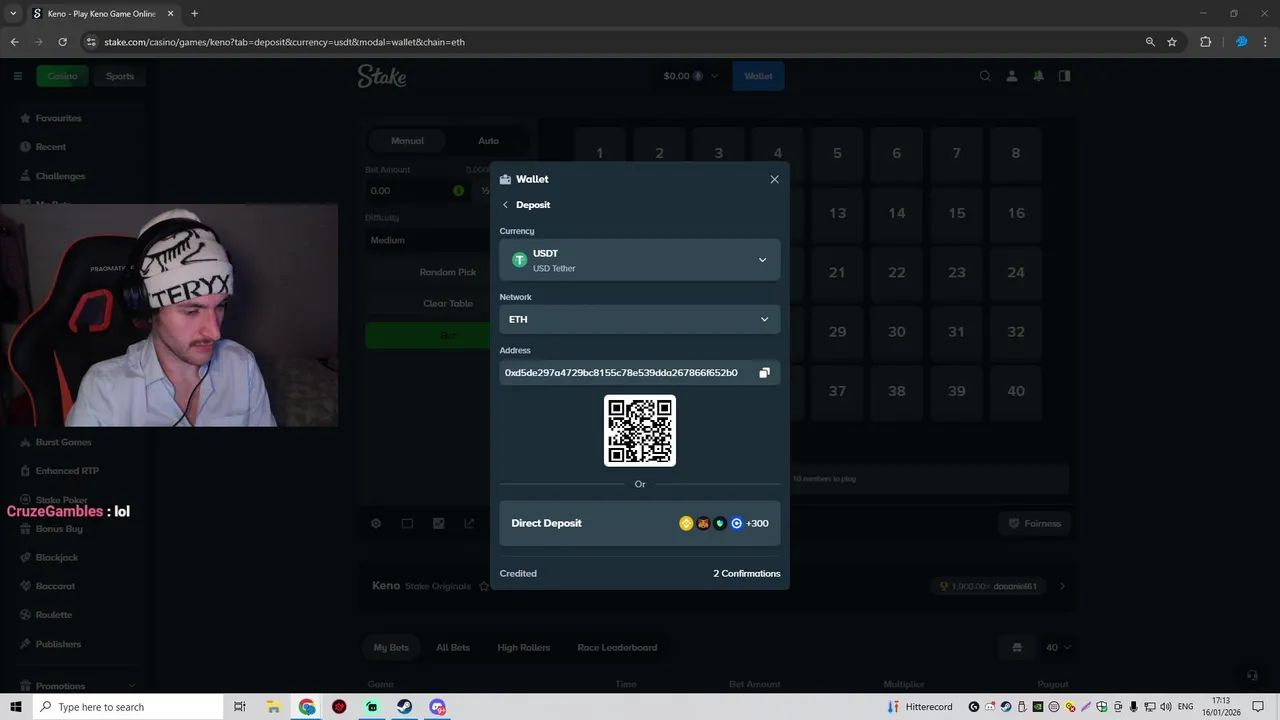1280x720 pixels.
Task: Switch to the My Bets tab
Action: coord(391,647)
